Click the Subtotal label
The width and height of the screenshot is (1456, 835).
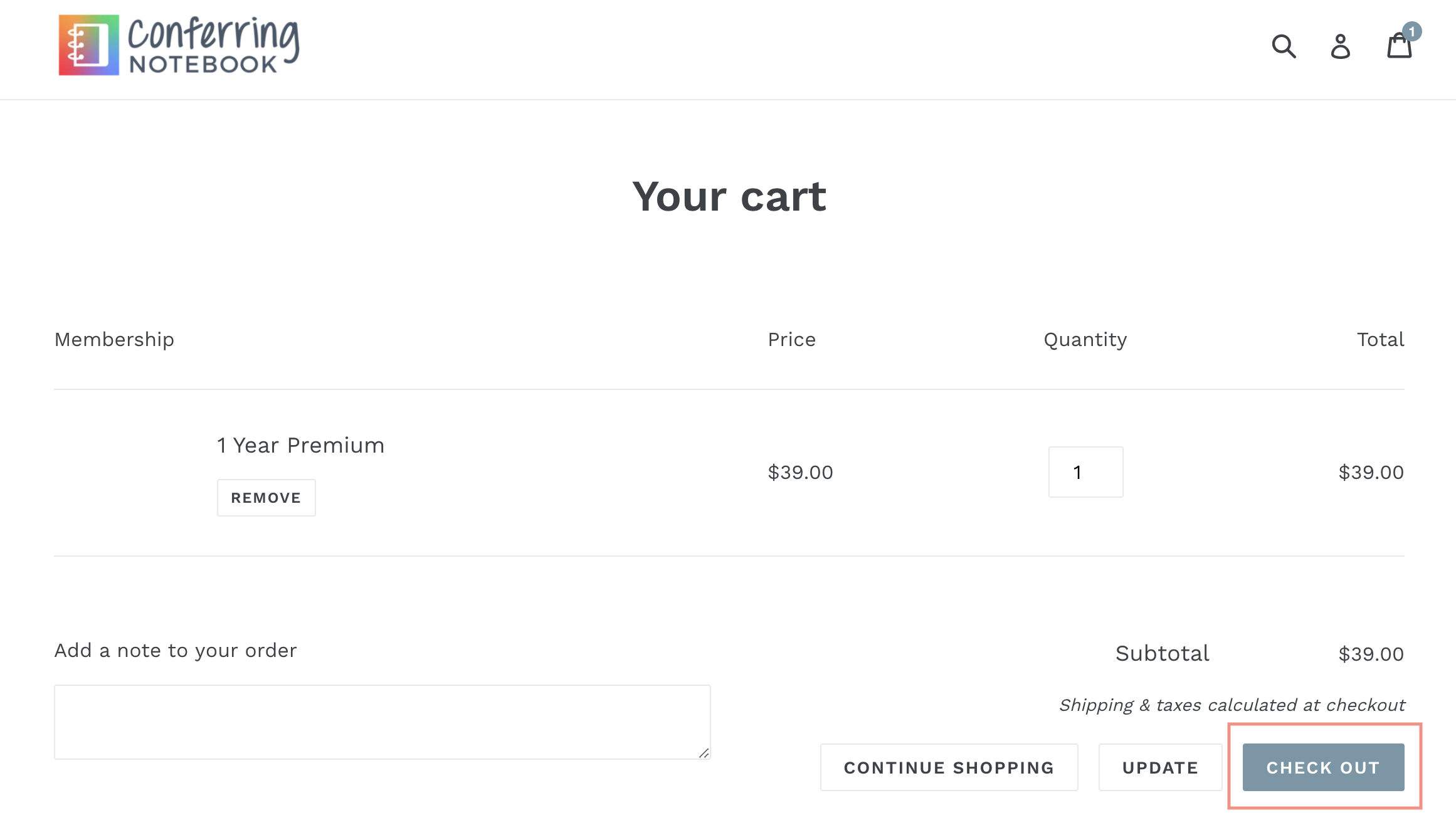pyautogui.click(x=1162, y=653)
